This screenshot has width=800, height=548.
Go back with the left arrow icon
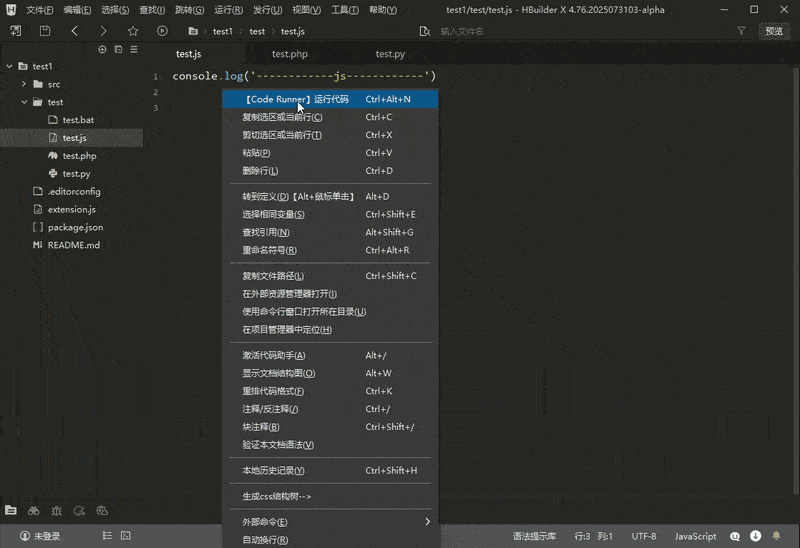(x=75, y=31)
